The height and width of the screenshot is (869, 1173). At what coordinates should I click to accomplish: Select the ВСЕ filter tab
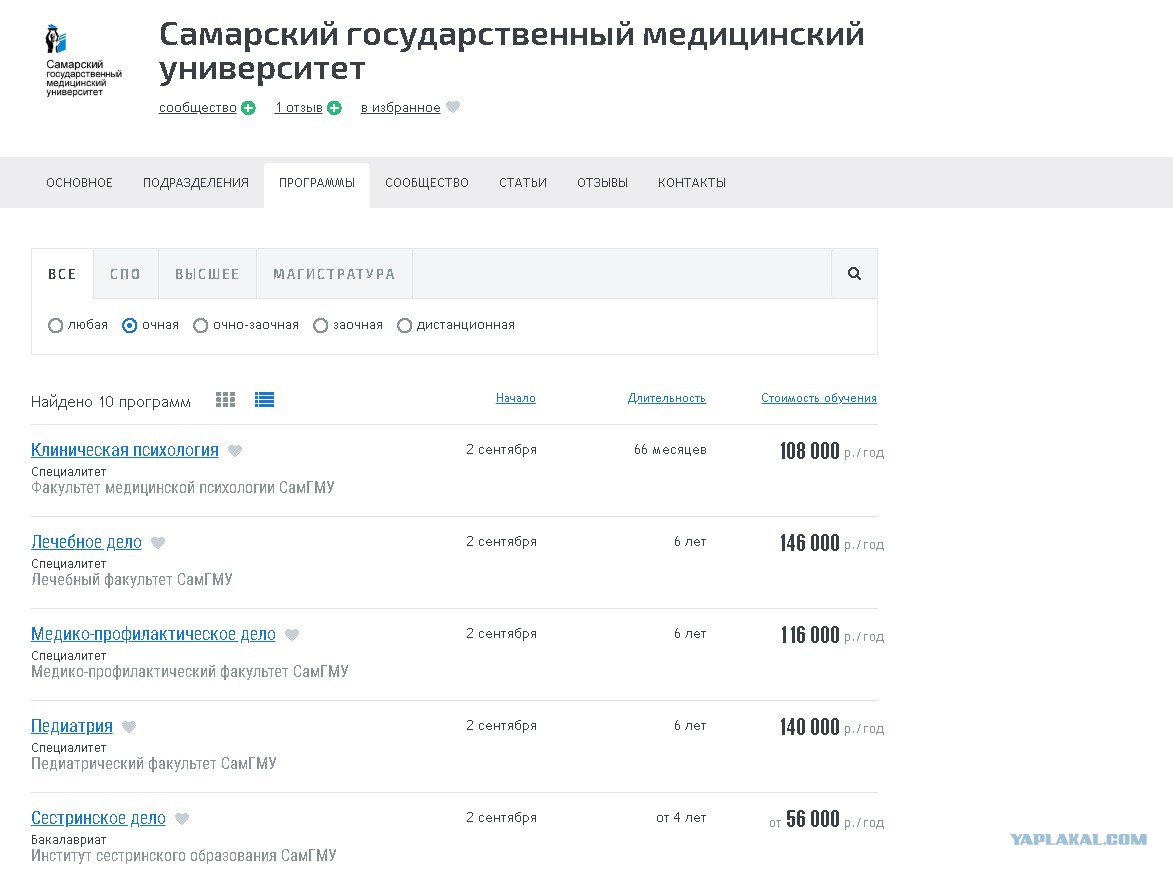(62, 274)
